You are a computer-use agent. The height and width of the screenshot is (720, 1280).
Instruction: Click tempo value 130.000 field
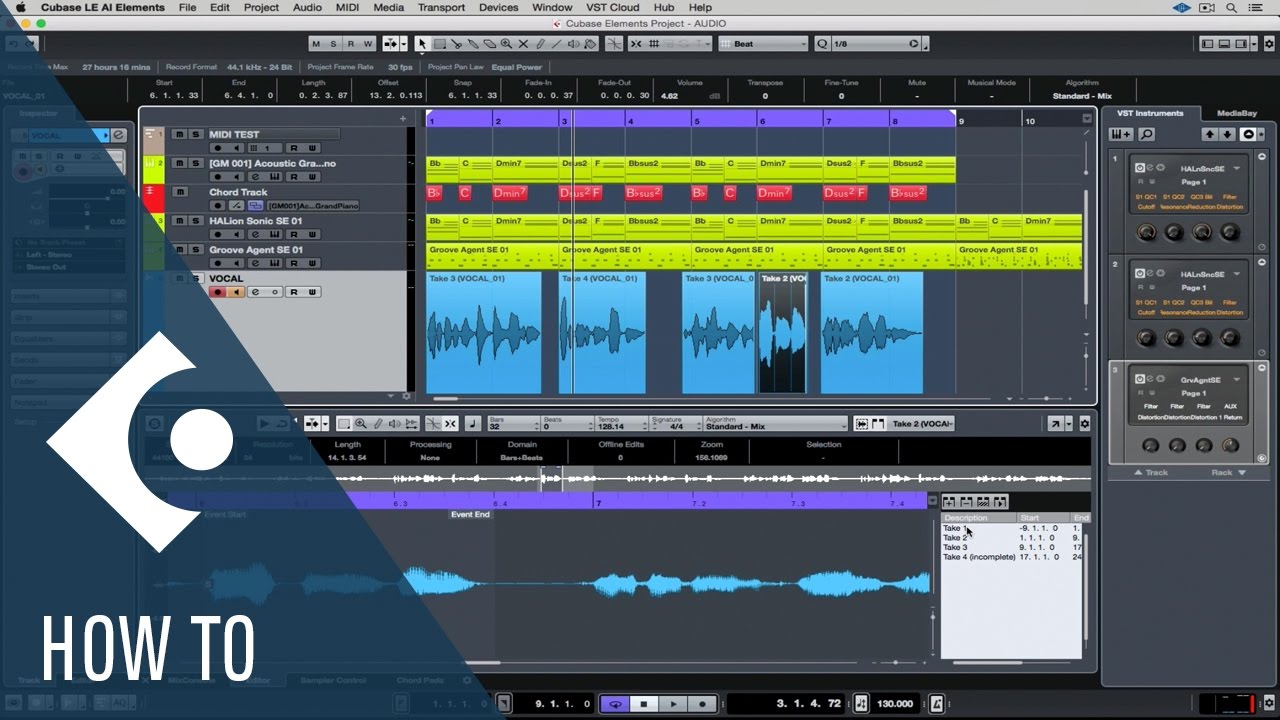coord(895,704)
